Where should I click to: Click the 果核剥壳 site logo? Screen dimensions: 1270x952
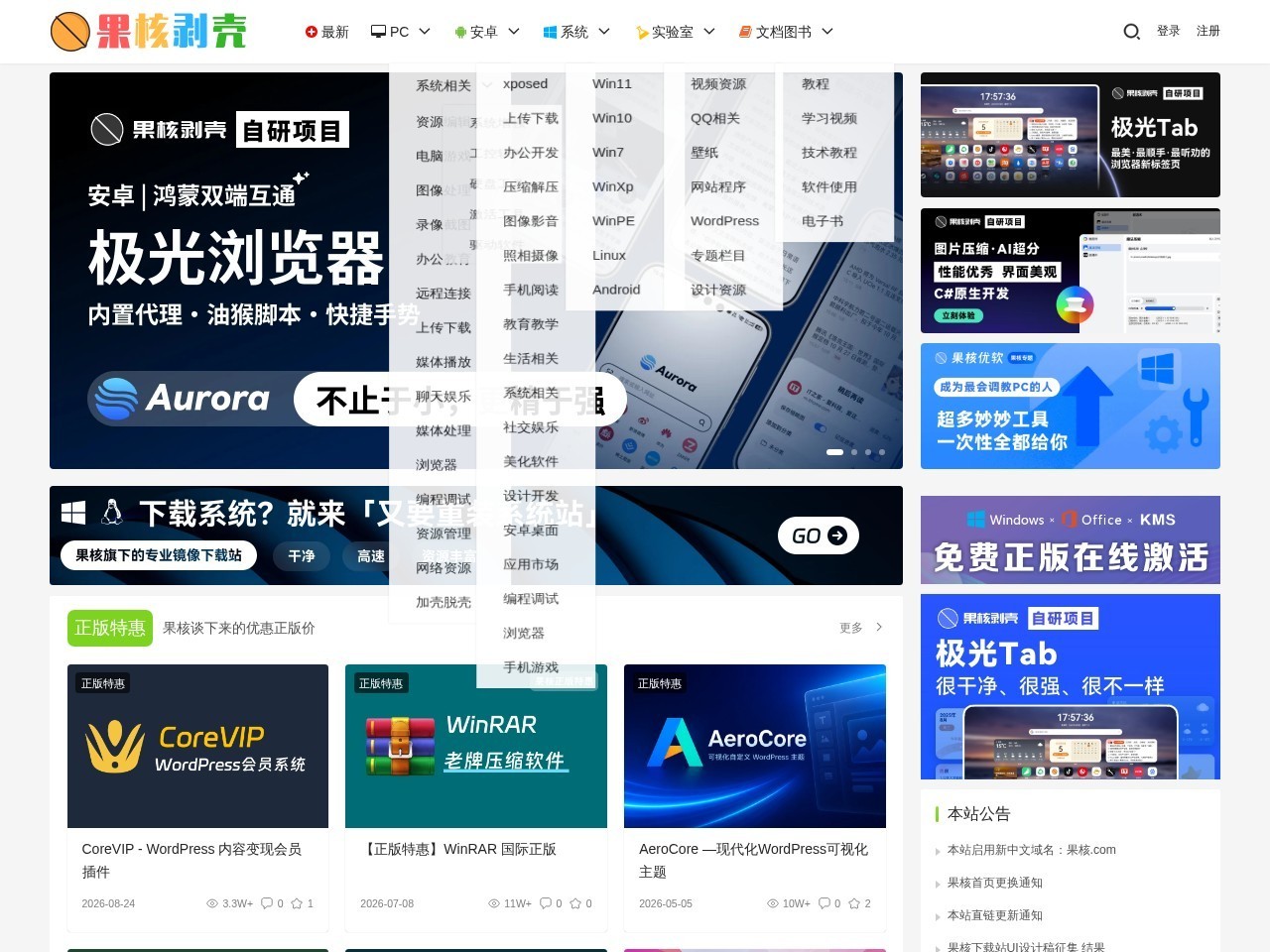149,32
